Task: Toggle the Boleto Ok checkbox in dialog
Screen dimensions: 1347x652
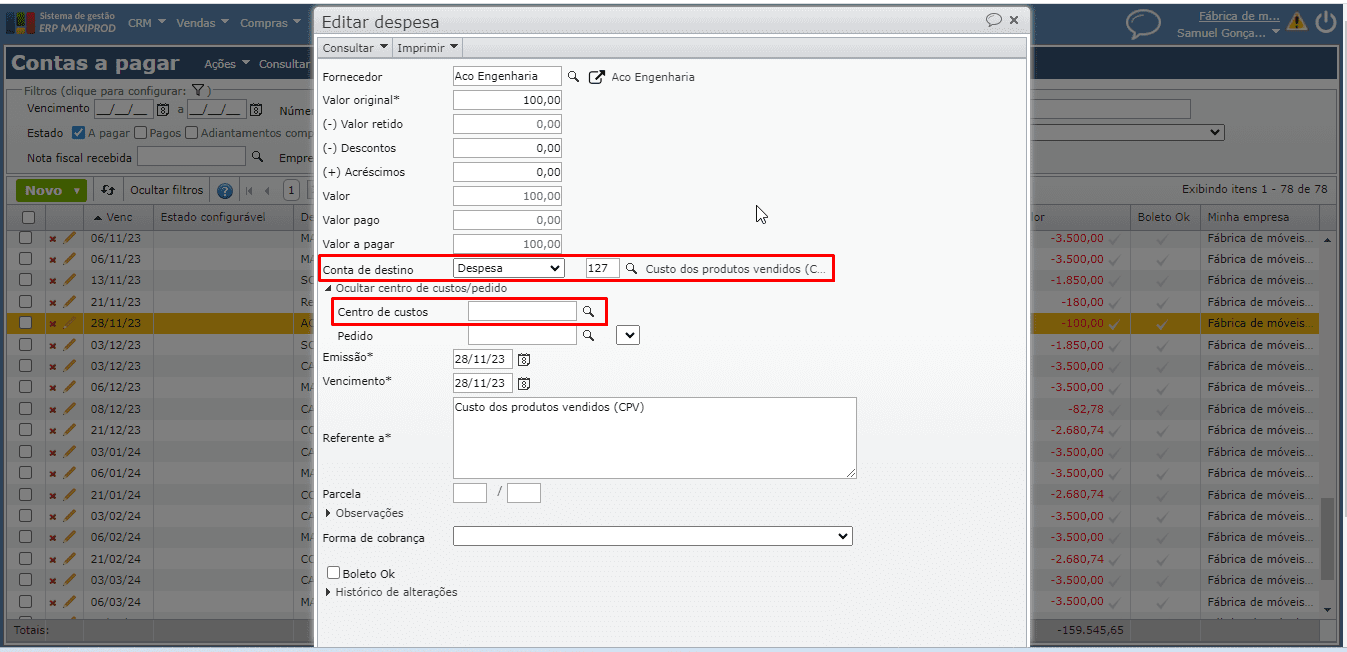Action: pos(334,573)
